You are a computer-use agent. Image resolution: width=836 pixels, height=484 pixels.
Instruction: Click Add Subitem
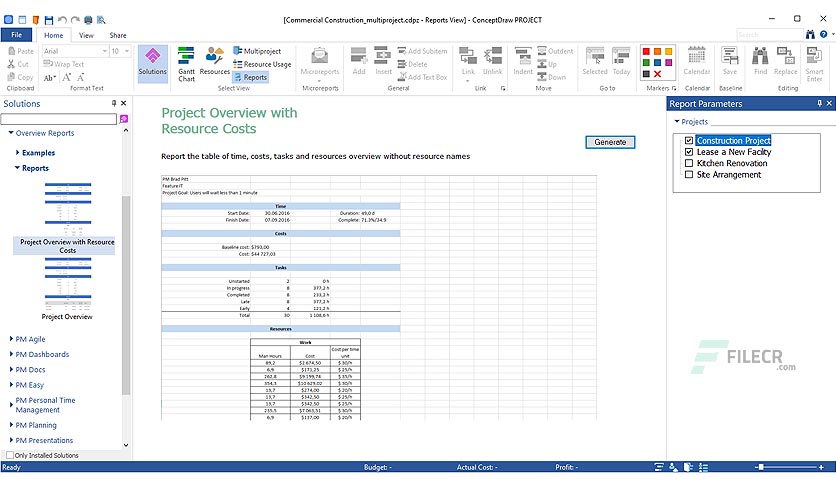tap(422, 51)
